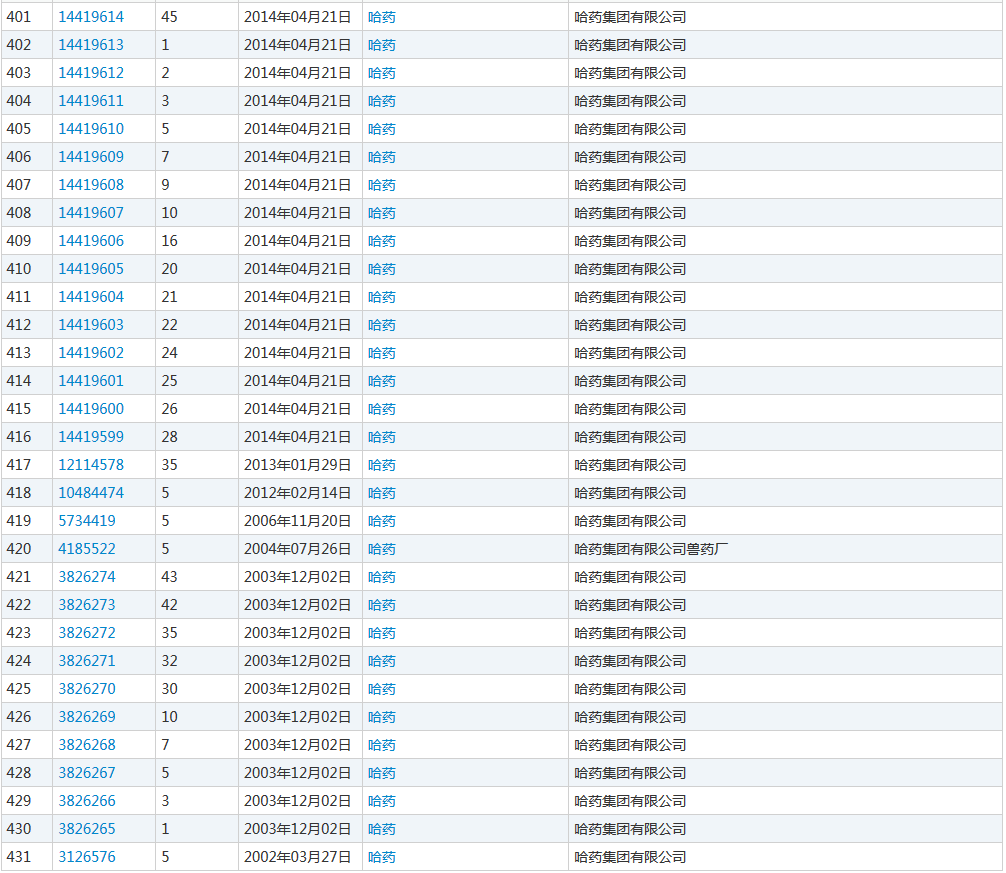The image size is (1006, 873).
Task: Click class value 43 in row 421
Action: pos(169,577)
